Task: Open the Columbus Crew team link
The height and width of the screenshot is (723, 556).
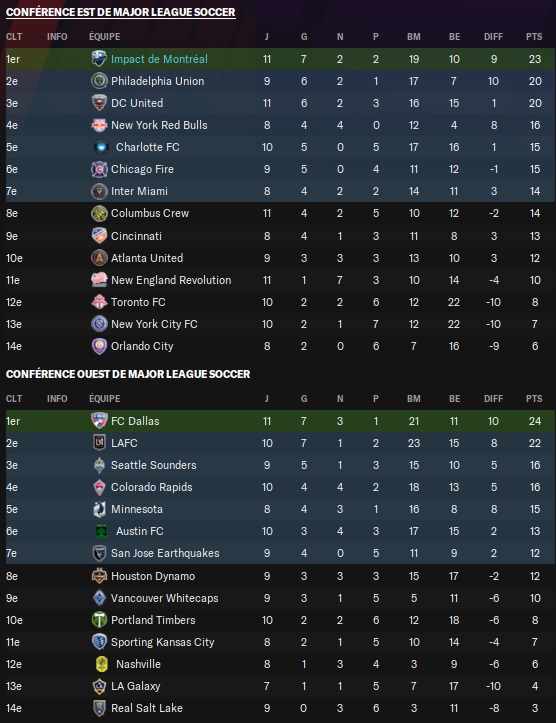Action: [x=150, y=213]
